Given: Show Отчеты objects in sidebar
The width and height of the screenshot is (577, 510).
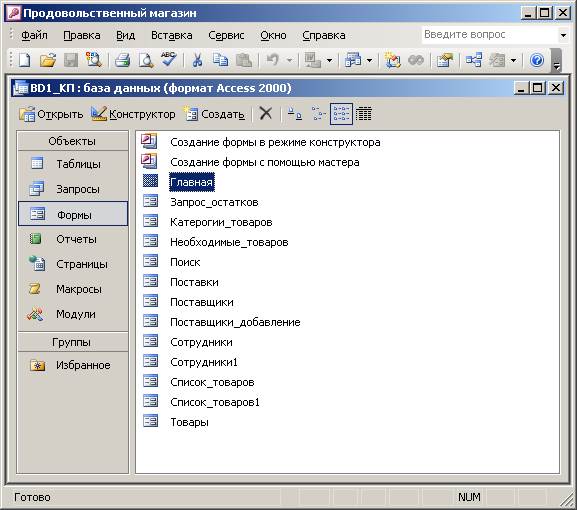Looking at the screenshot, I should click(72, 239).
